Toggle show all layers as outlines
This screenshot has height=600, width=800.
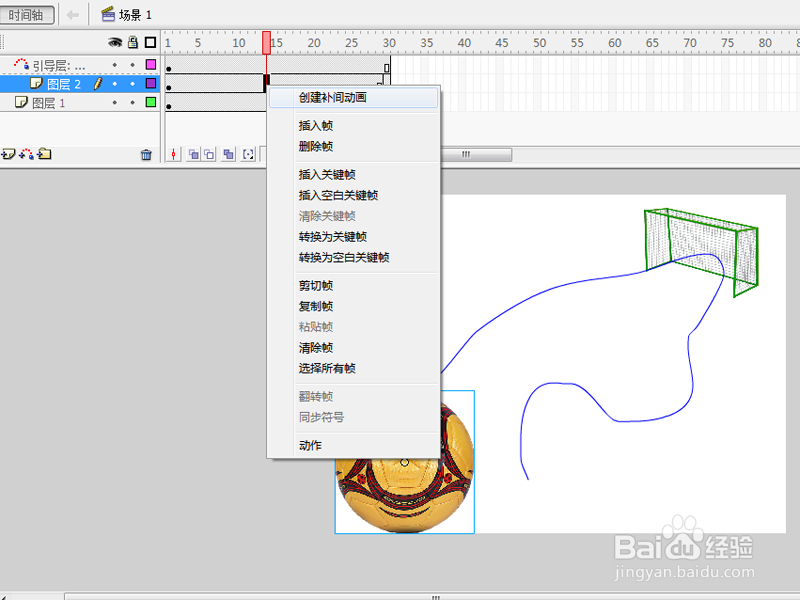[x=150, y=42]
